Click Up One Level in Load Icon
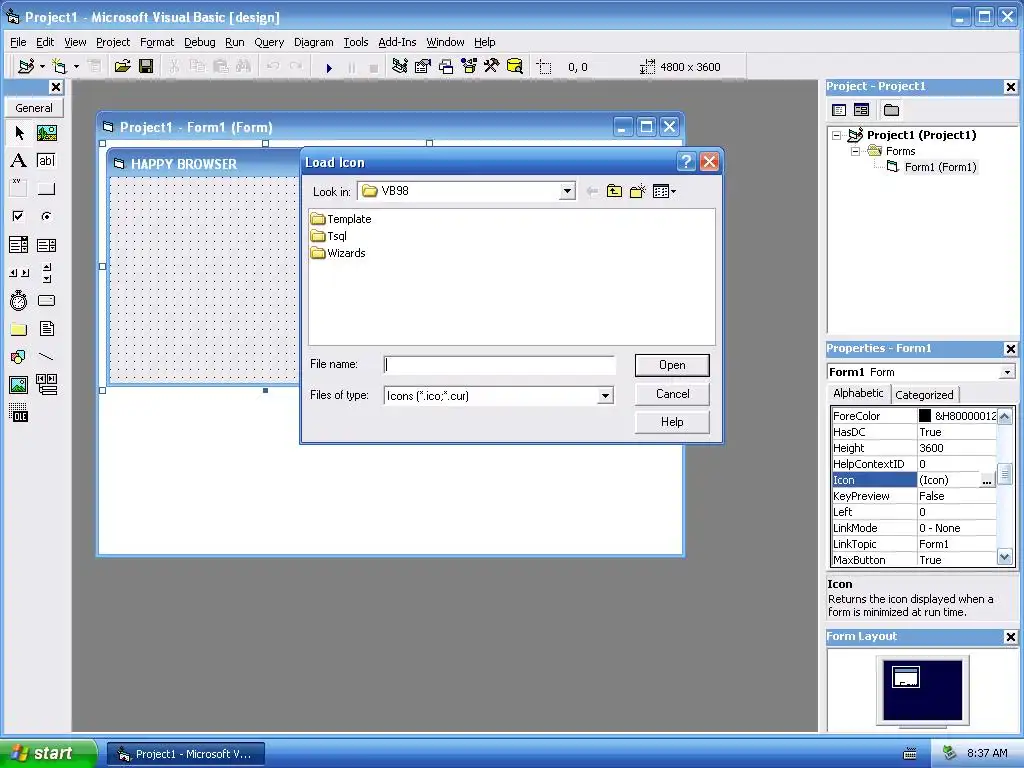 614,191
